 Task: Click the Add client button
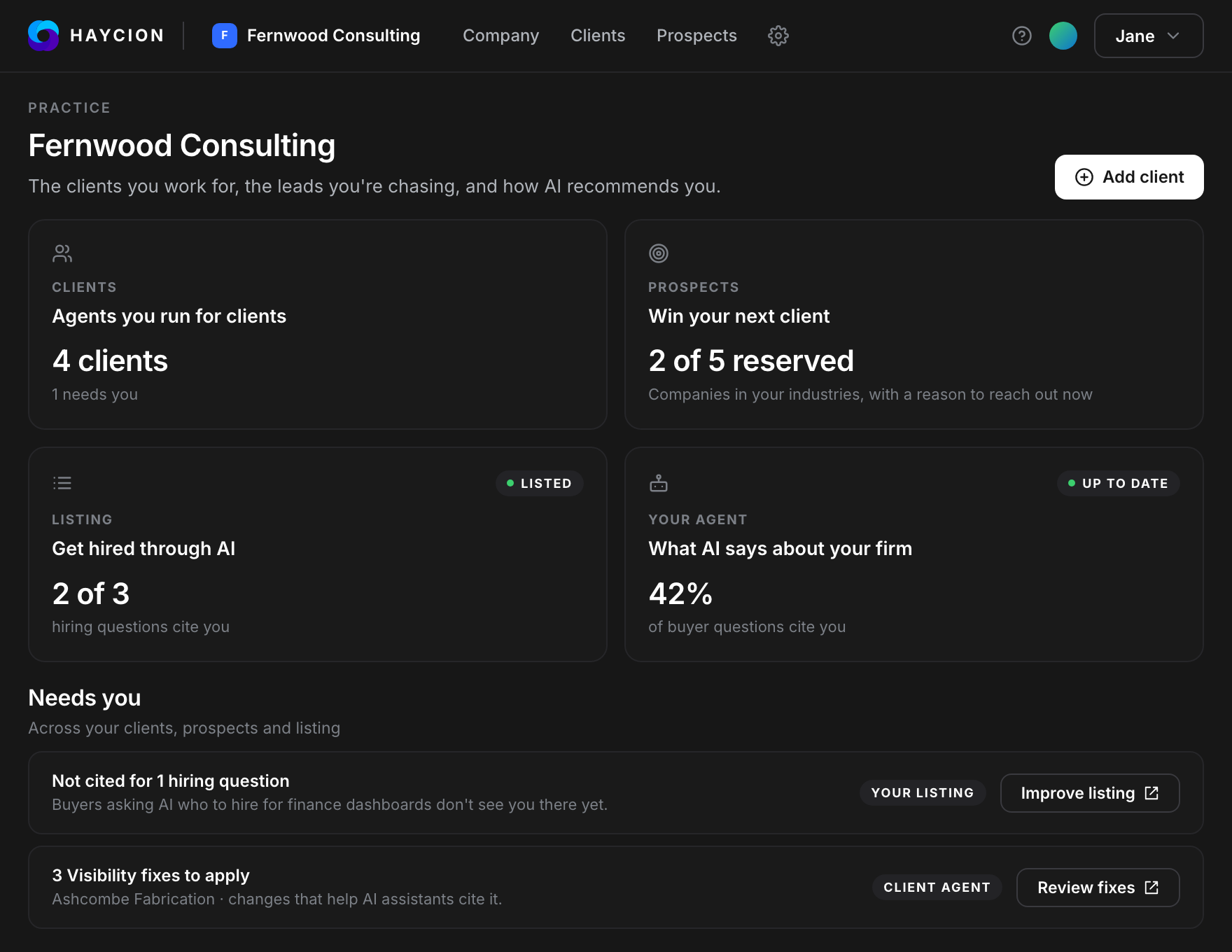(x=1129, y=177)
